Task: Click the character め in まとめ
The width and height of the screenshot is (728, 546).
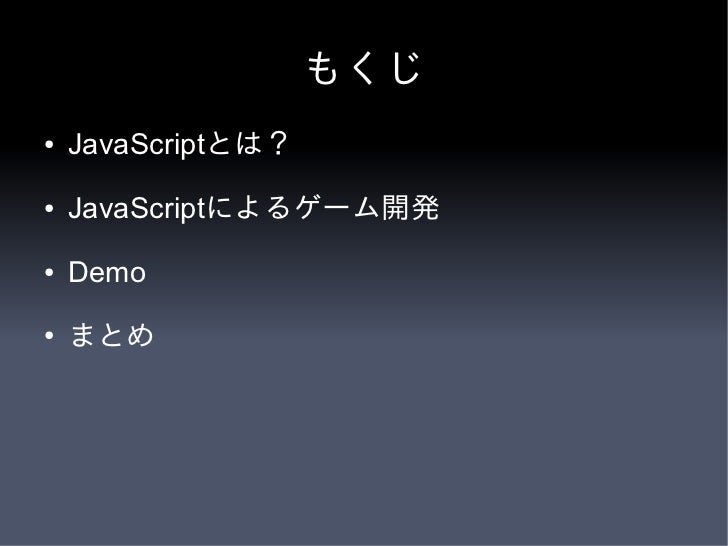Action: coord(140,335)
